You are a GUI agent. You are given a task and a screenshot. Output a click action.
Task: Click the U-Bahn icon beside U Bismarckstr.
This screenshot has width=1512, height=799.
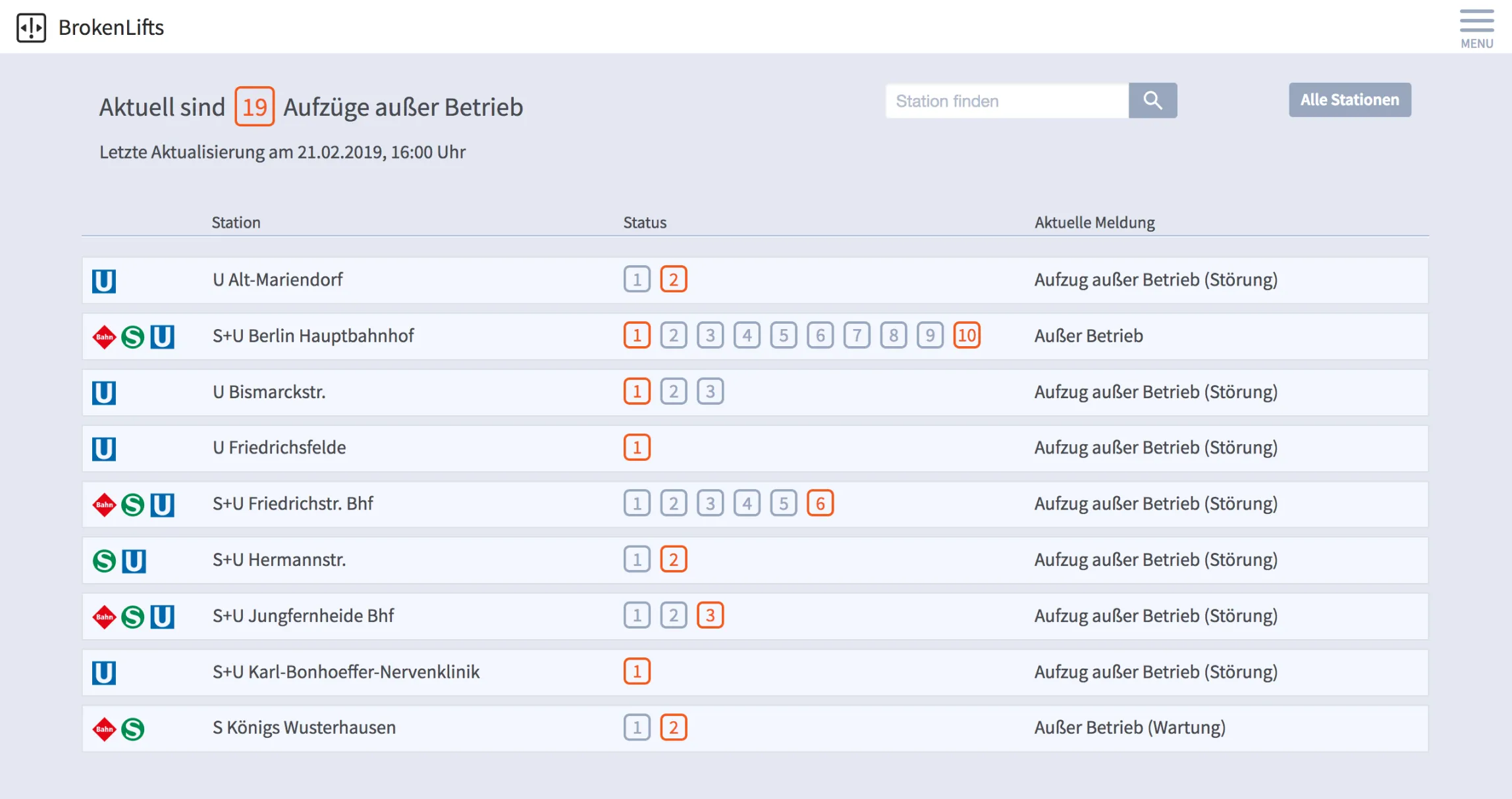[103, 392]
